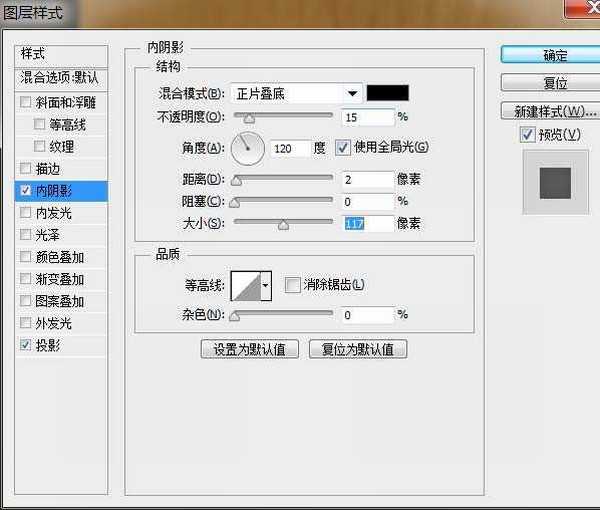Open the black shadow color swatch
The image size is (600, 510).
[x=388, y=93]
